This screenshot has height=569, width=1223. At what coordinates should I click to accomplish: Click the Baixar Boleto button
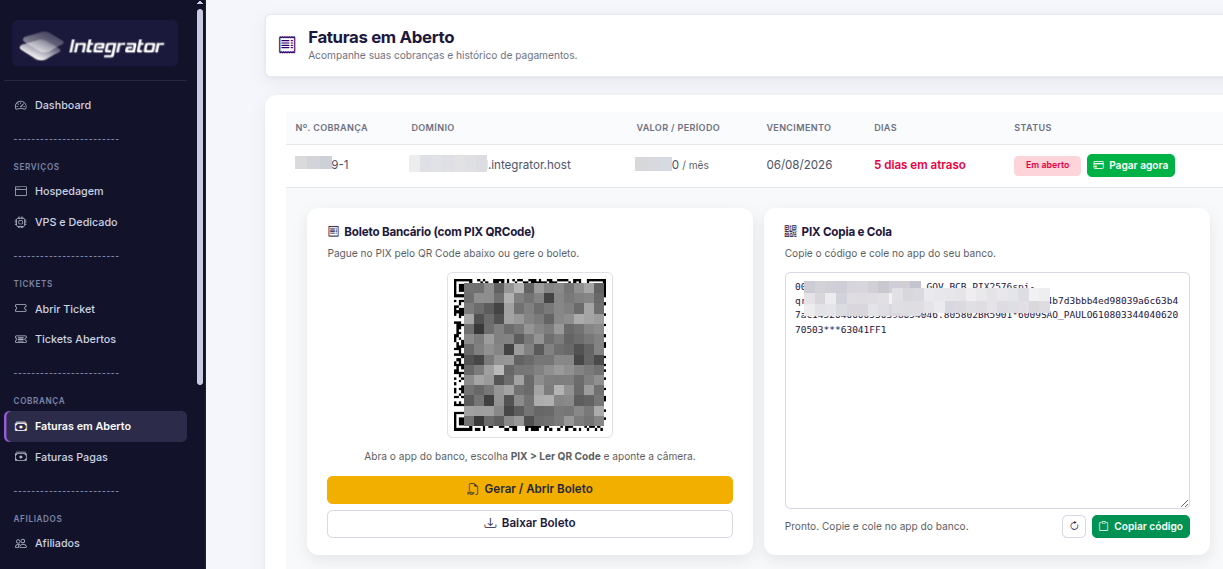pyautogui.click(x=530, y=523)
